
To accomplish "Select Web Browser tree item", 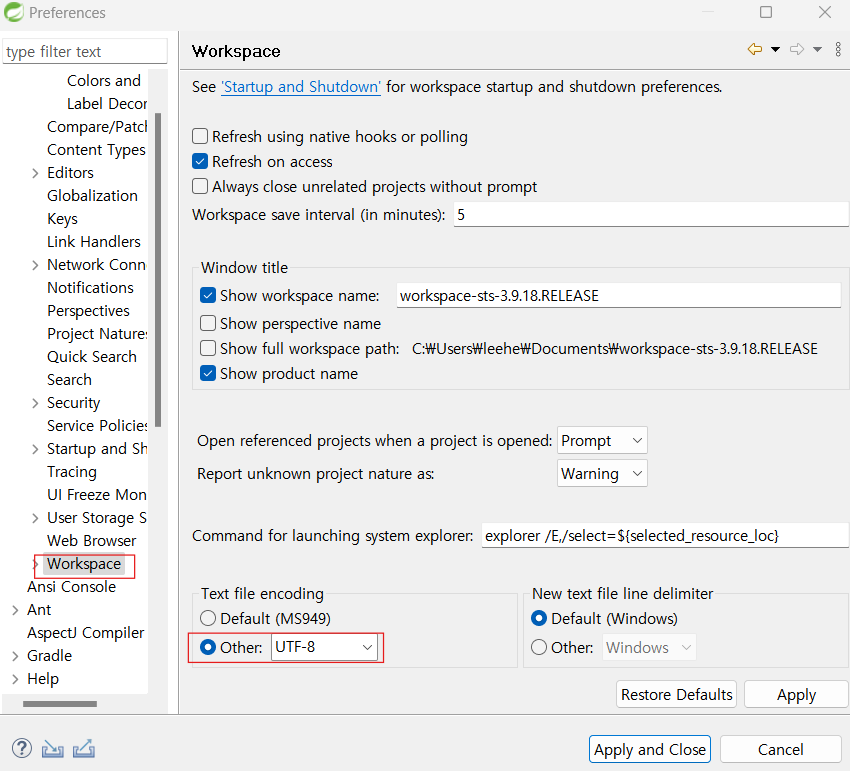I will click(x=92, y=541).
